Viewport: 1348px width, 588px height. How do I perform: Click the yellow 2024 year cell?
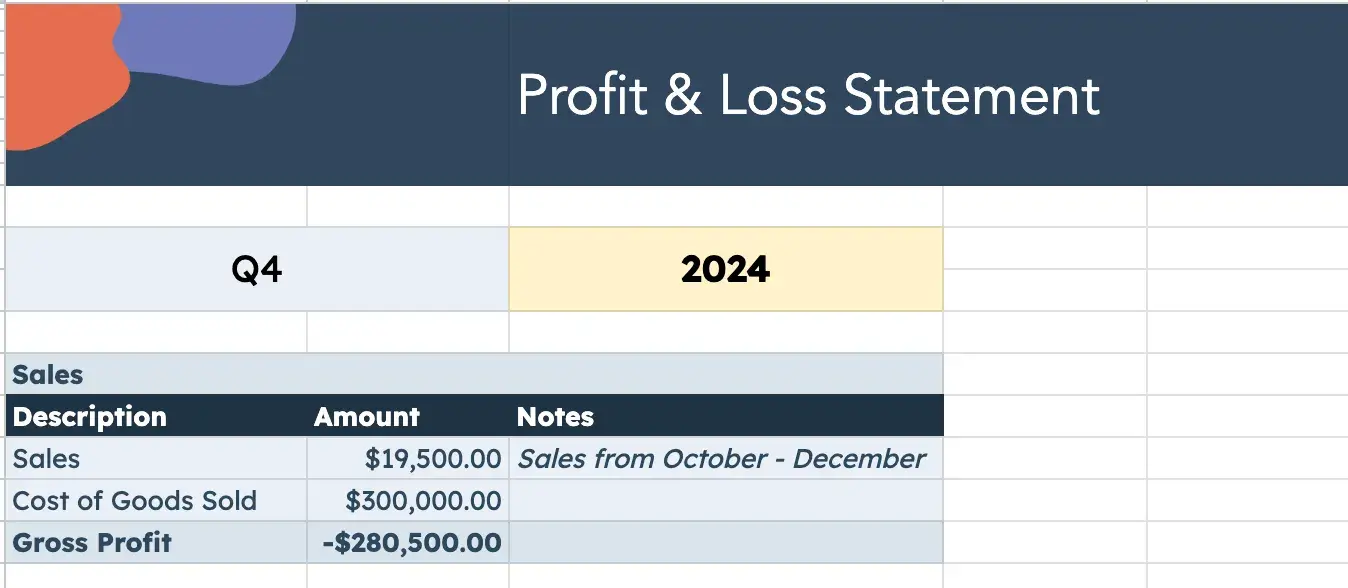[x=725, y=269]
